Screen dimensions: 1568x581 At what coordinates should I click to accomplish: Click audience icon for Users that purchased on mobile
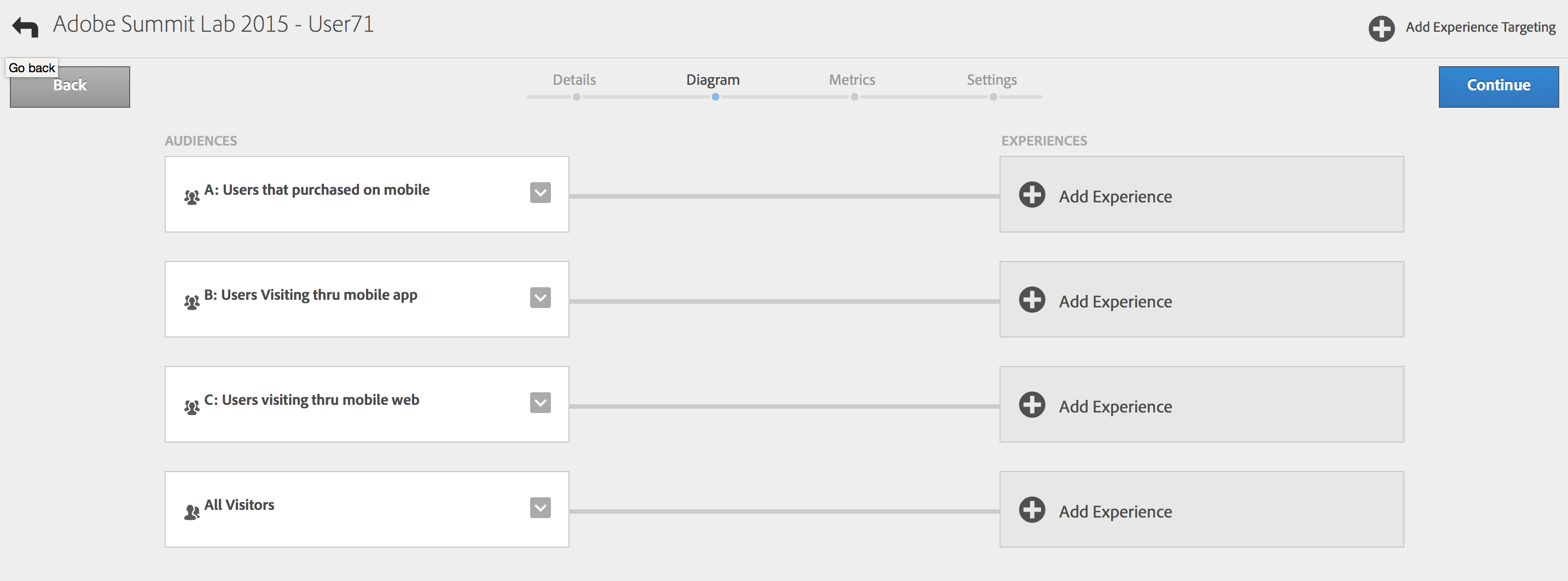[x=191, y=197]
